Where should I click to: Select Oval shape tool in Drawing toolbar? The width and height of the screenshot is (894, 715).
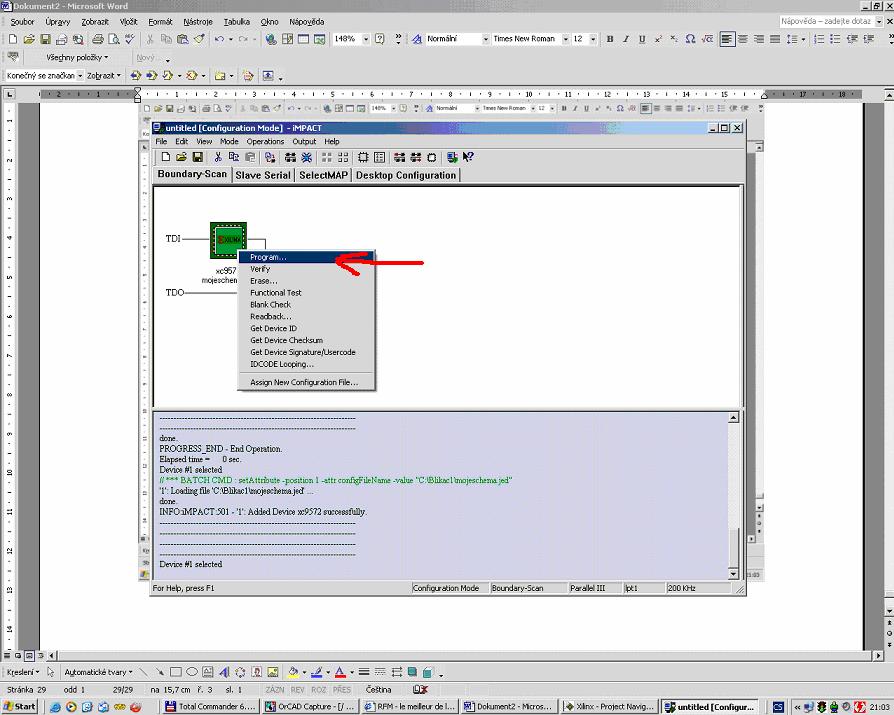(192, 672)
